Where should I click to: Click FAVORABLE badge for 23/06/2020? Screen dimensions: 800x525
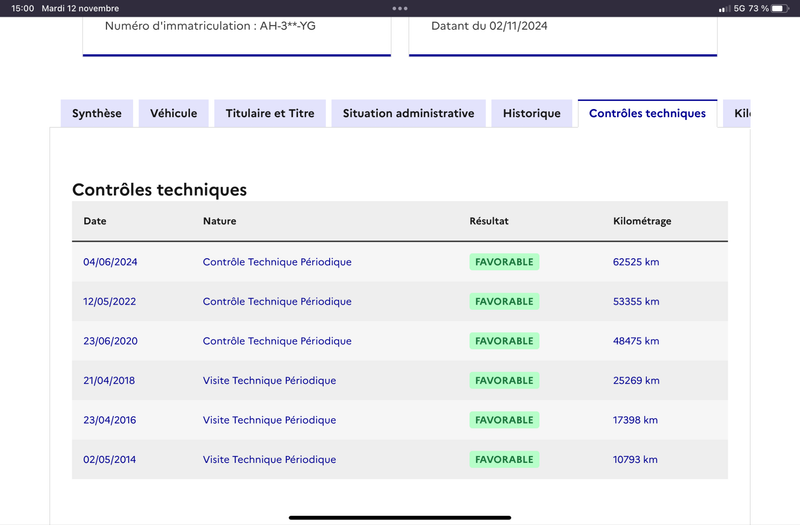tap(504, 341)
